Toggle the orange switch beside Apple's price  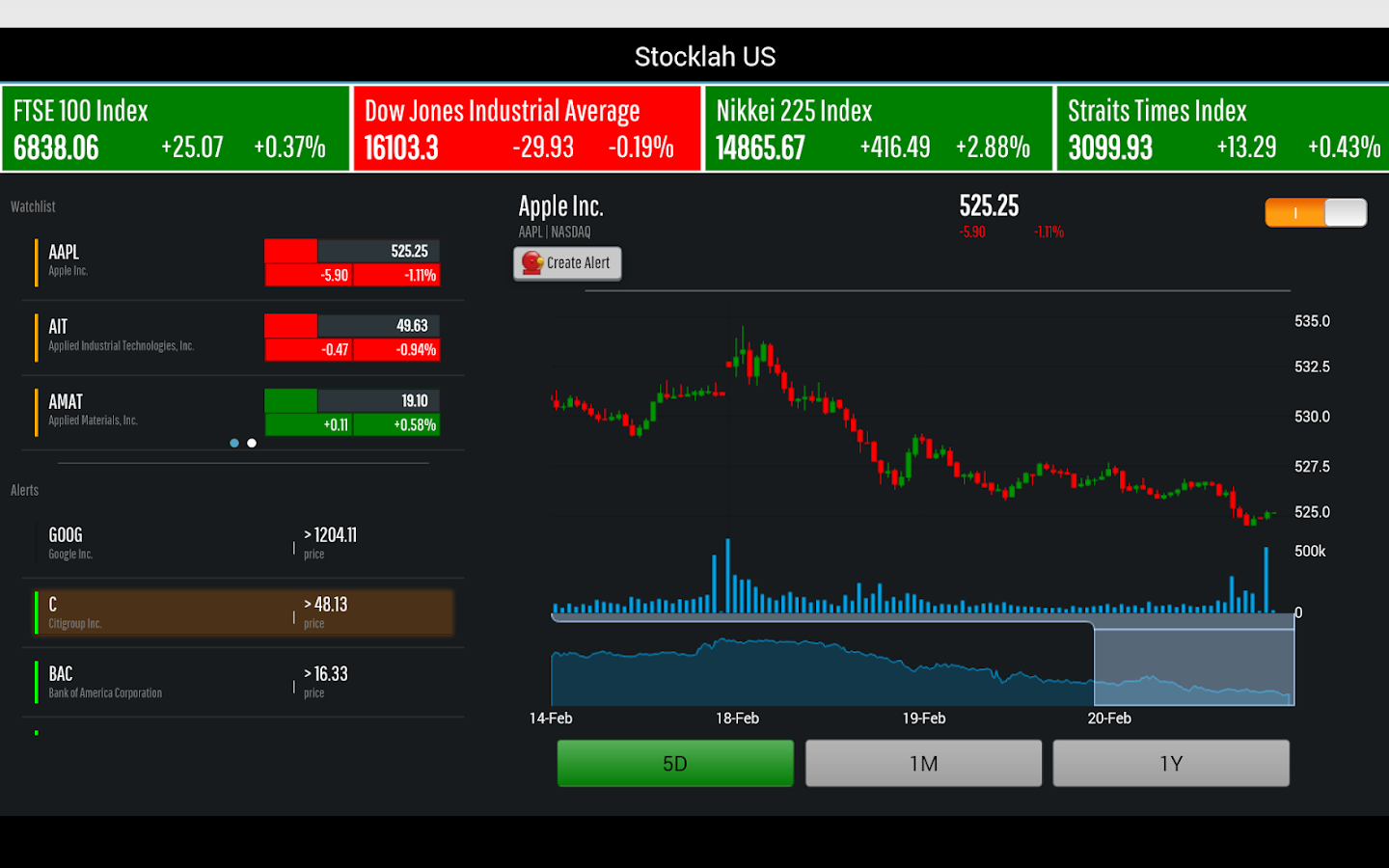pyautogui.click(x=1316, y=213)
